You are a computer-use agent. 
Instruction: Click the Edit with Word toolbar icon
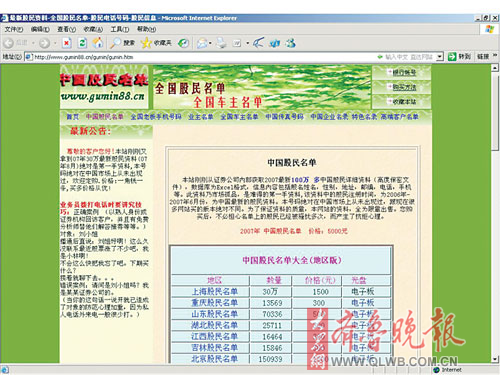coord(237,43)
